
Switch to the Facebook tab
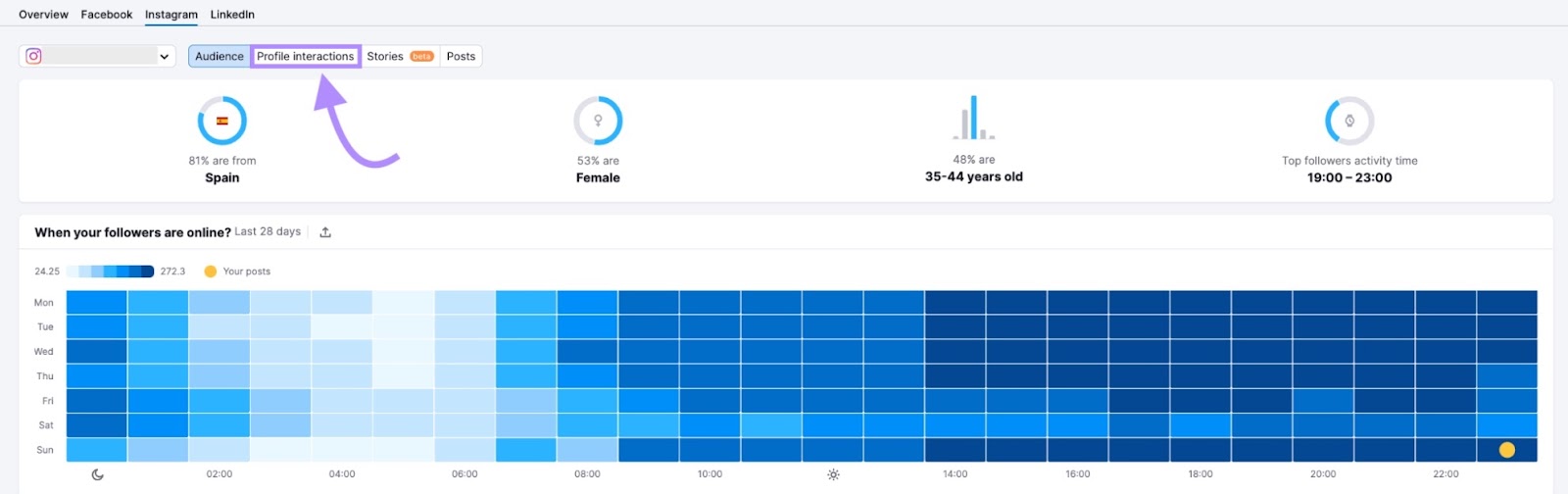click(x=107, y=15)
